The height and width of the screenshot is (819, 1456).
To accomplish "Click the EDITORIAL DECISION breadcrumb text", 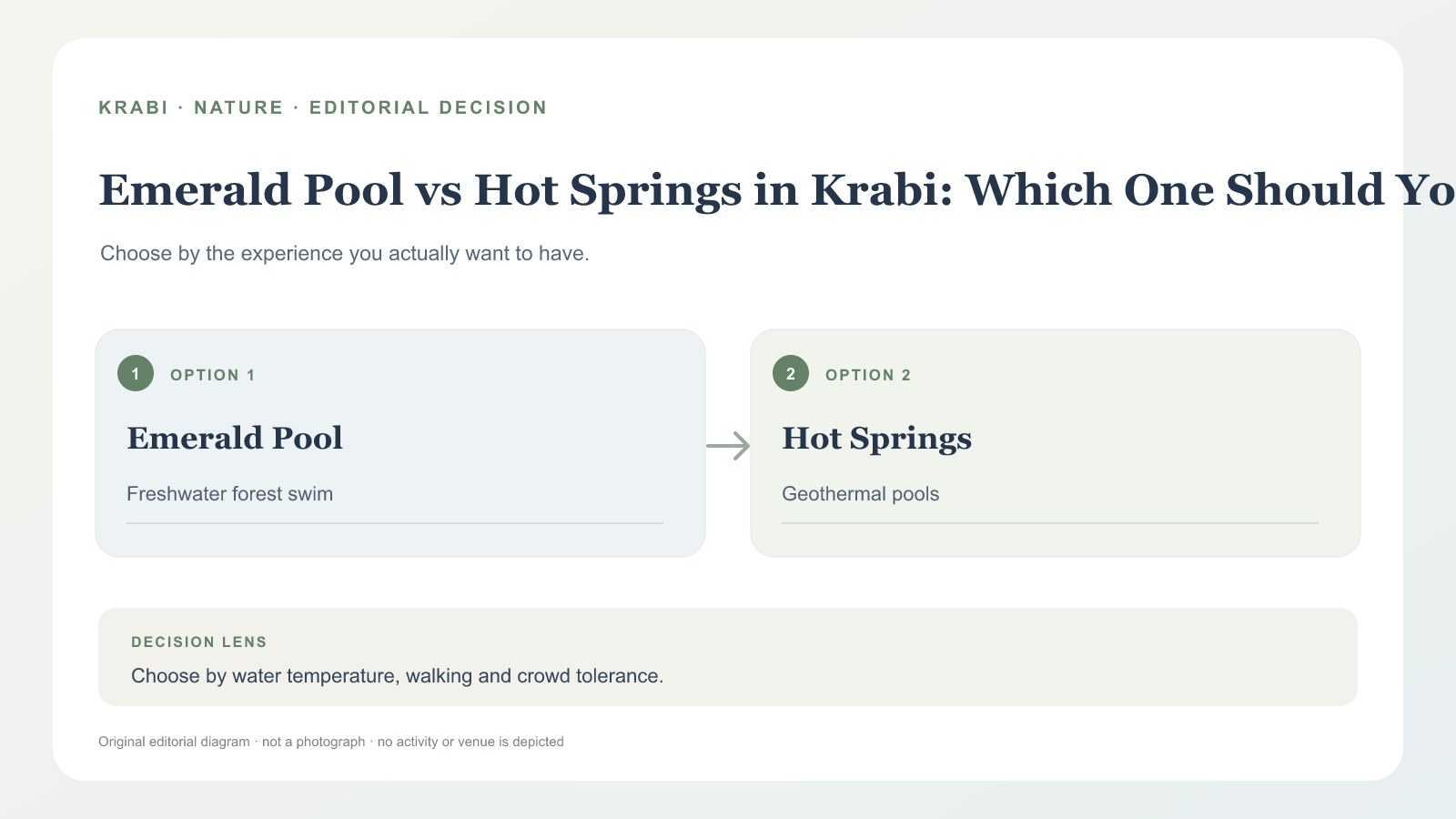I will pyautogui.click(x=428, y=107).
